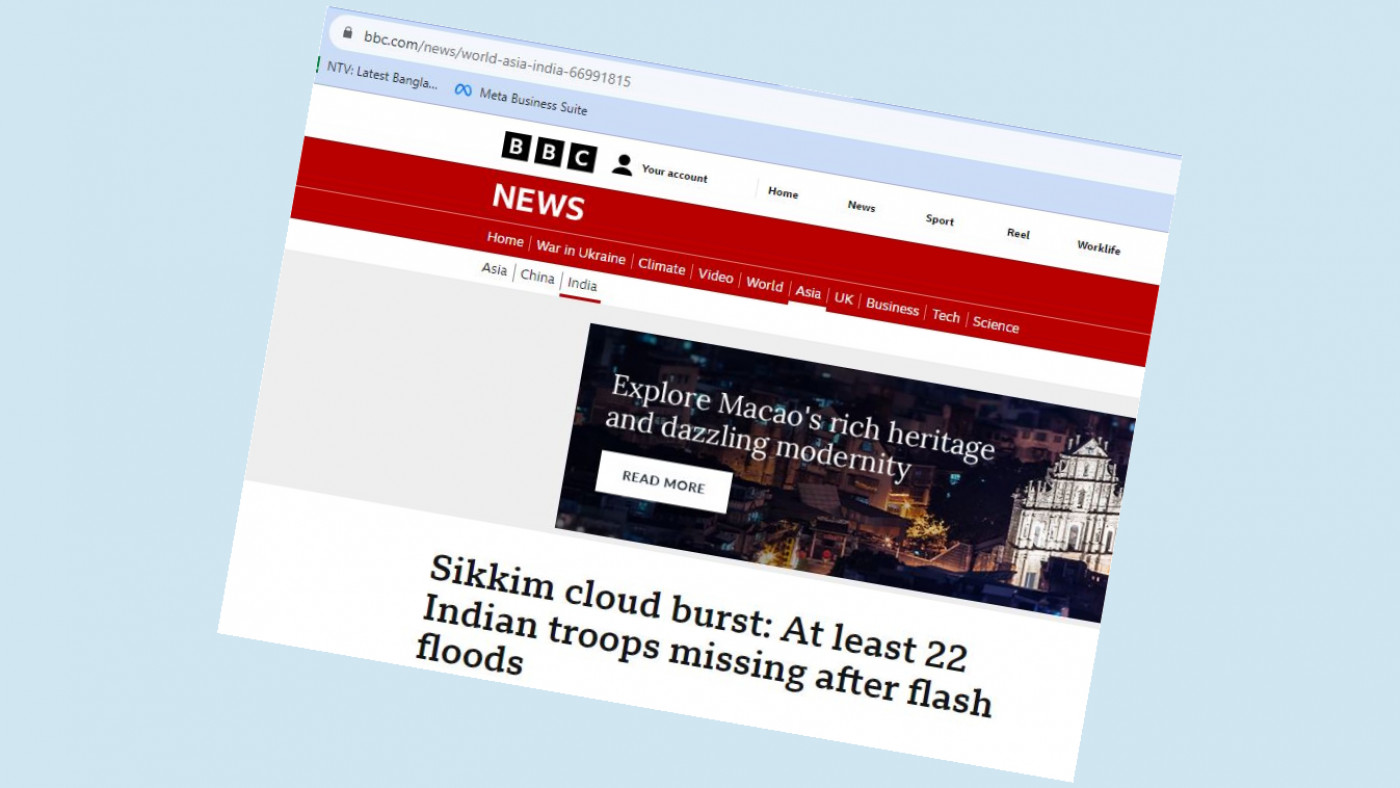Viewport: 1400px width, 788px height.
Task: Select Home in red news menu
Action: (505, 239)
